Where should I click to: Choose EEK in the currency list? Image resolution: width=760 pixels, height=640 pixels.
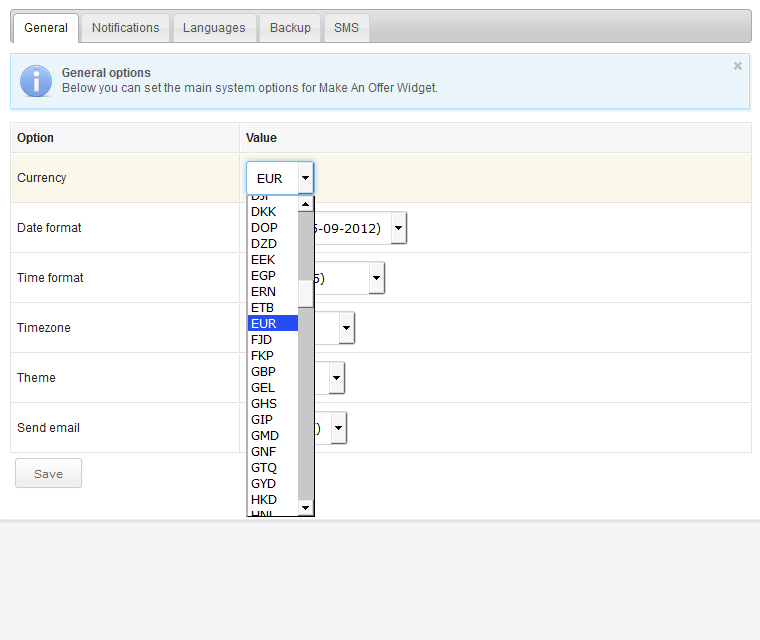272,260
